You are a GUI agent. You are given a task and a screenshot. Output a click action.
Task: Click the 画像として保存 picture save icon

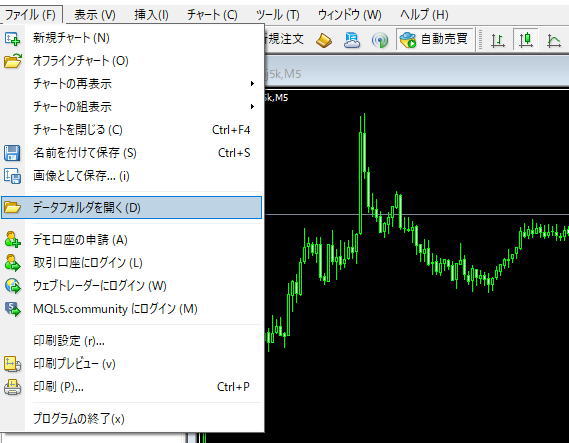(x=12, y=176)
